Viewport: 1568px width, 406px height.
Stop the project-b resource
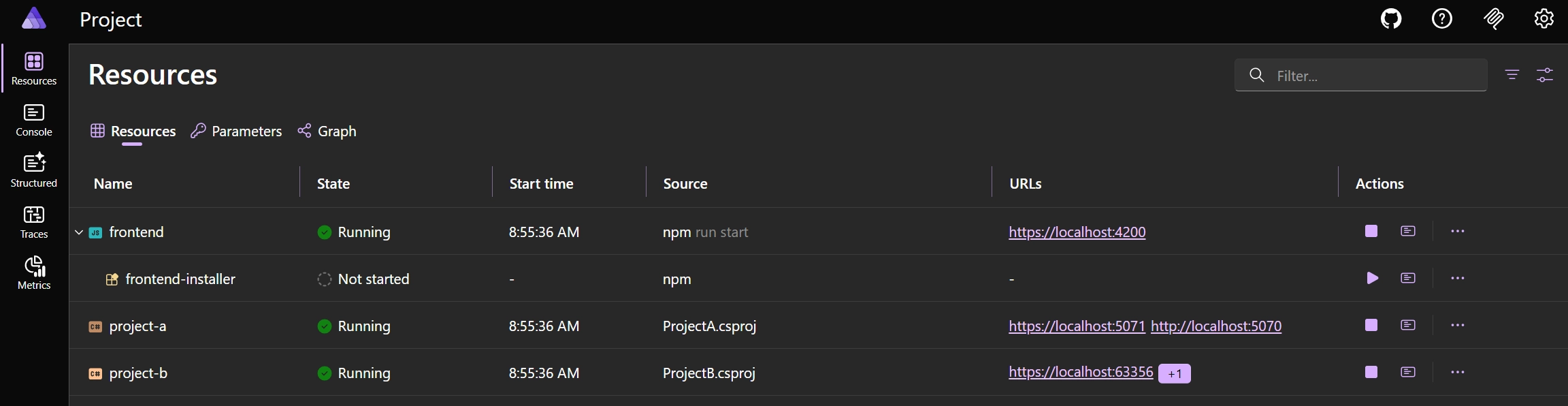pyautogui.click(x=1371, y=373)
